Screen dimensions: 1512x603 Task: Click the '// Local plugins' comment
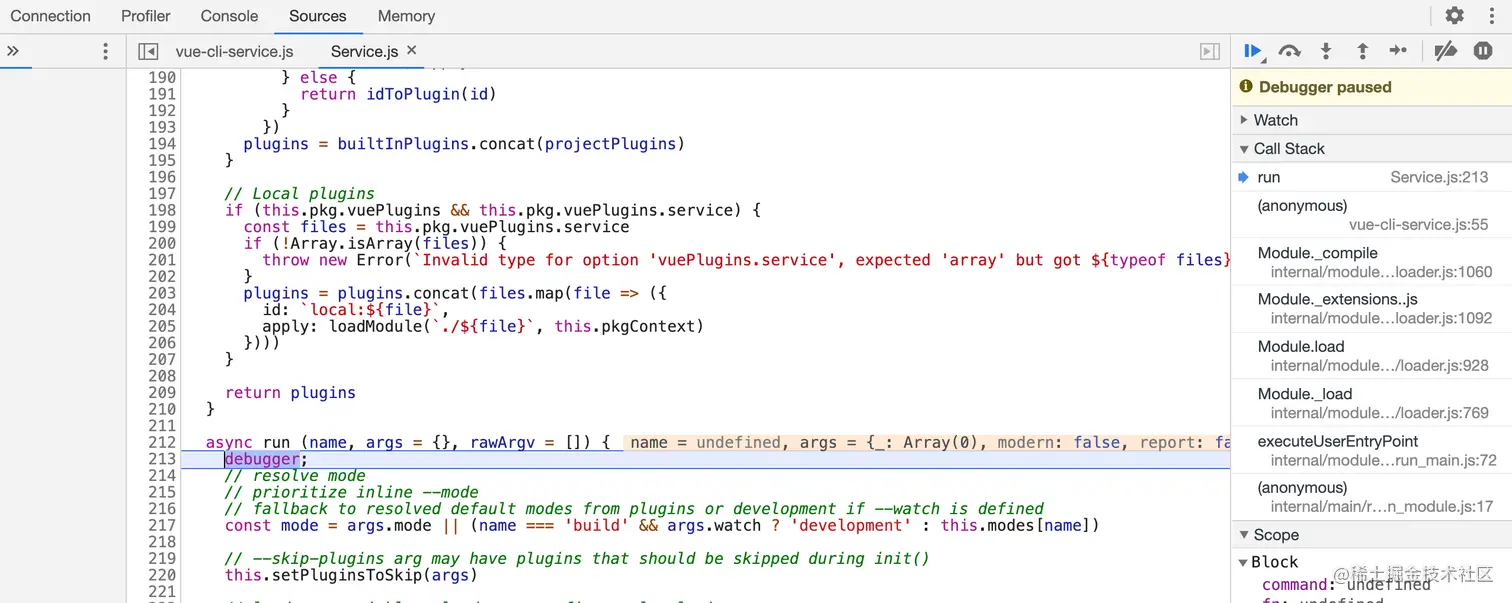pyautogui.click(x=300, y=194)
